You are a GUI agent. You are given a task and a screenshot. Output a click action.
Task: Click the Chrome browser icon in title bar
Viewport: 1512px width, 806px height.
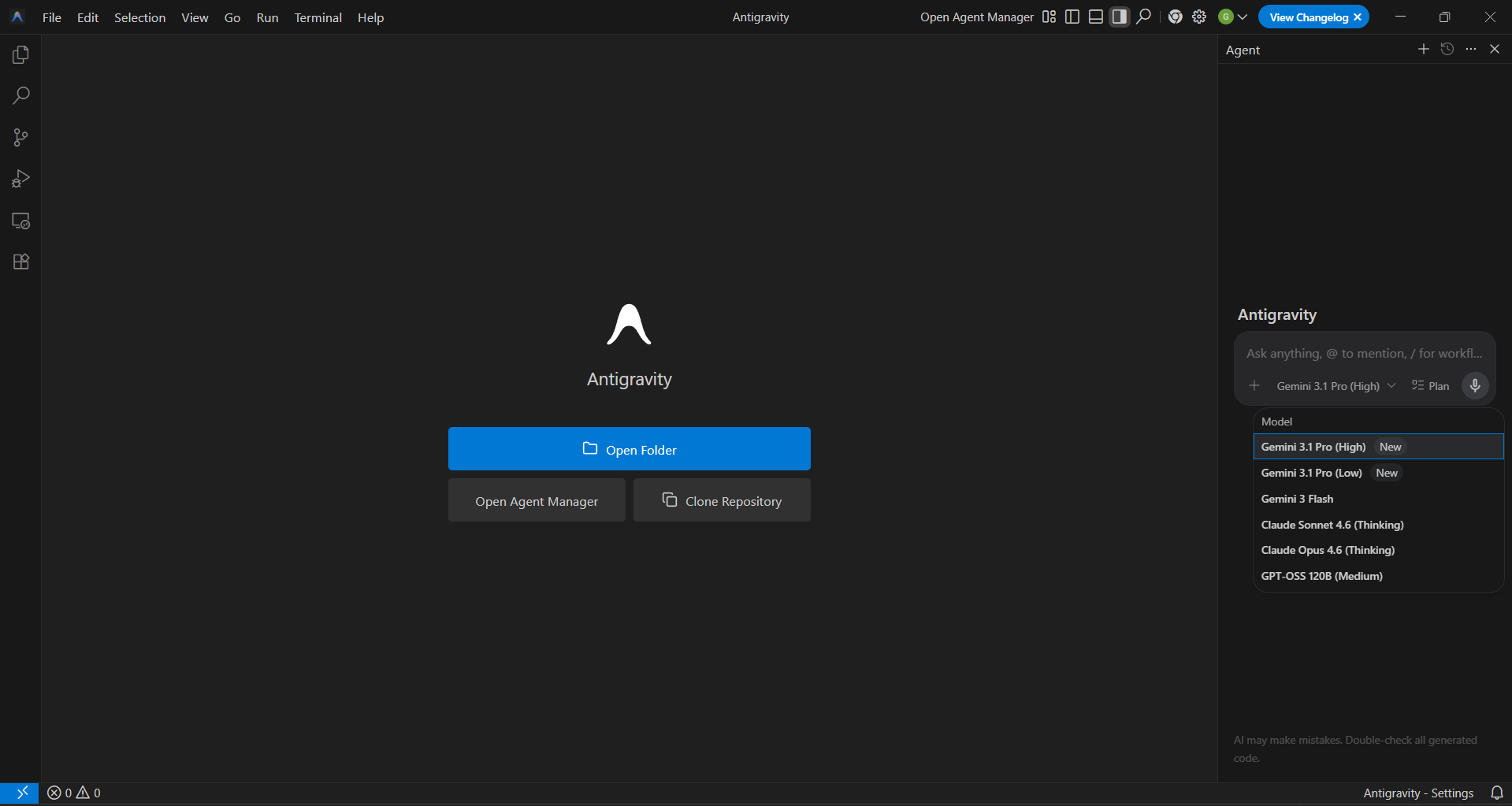tap(1175, 17)
